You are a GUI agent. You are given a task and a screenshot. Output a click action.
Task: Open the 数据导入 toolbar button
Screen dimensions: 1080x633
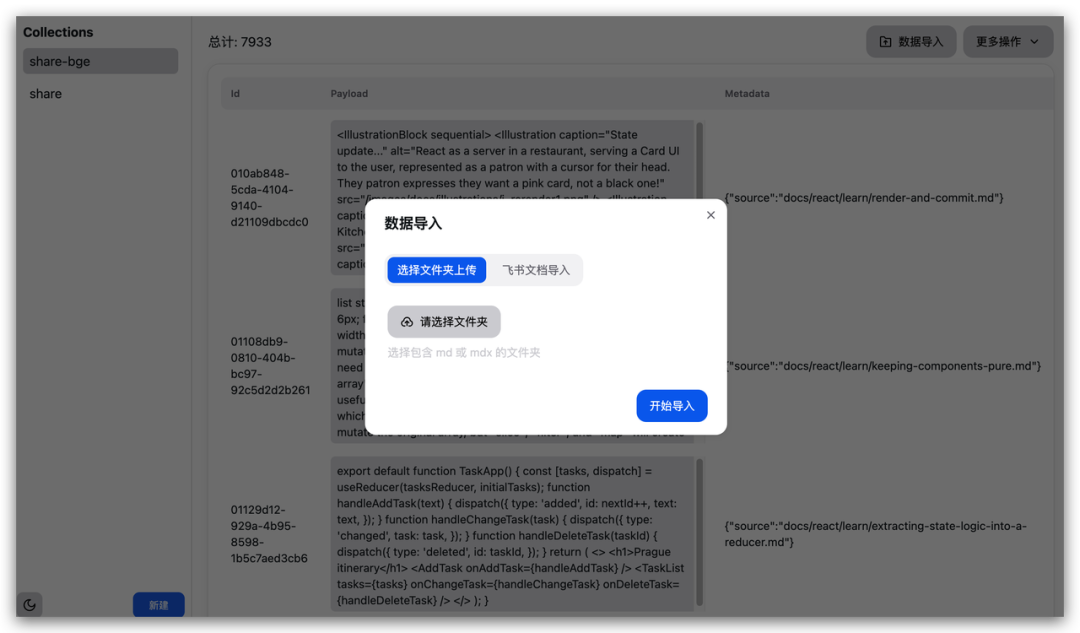point(911,41)
